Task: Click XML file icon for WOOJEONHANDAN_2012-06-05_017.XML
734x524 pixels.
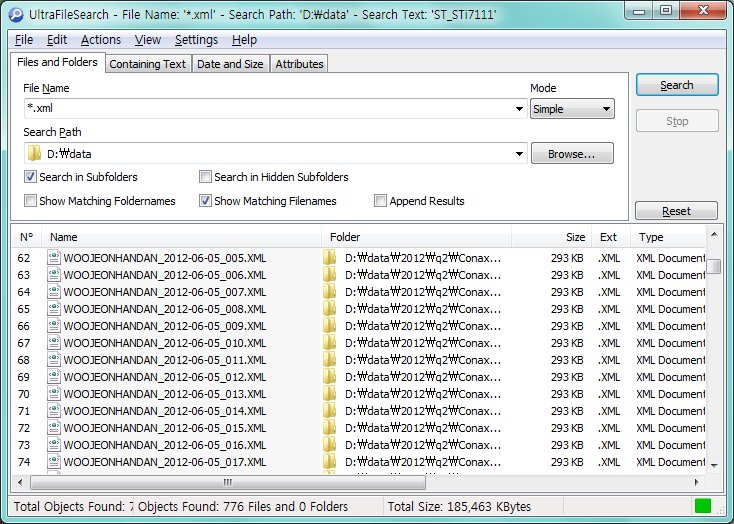Action: coord(54,462)
